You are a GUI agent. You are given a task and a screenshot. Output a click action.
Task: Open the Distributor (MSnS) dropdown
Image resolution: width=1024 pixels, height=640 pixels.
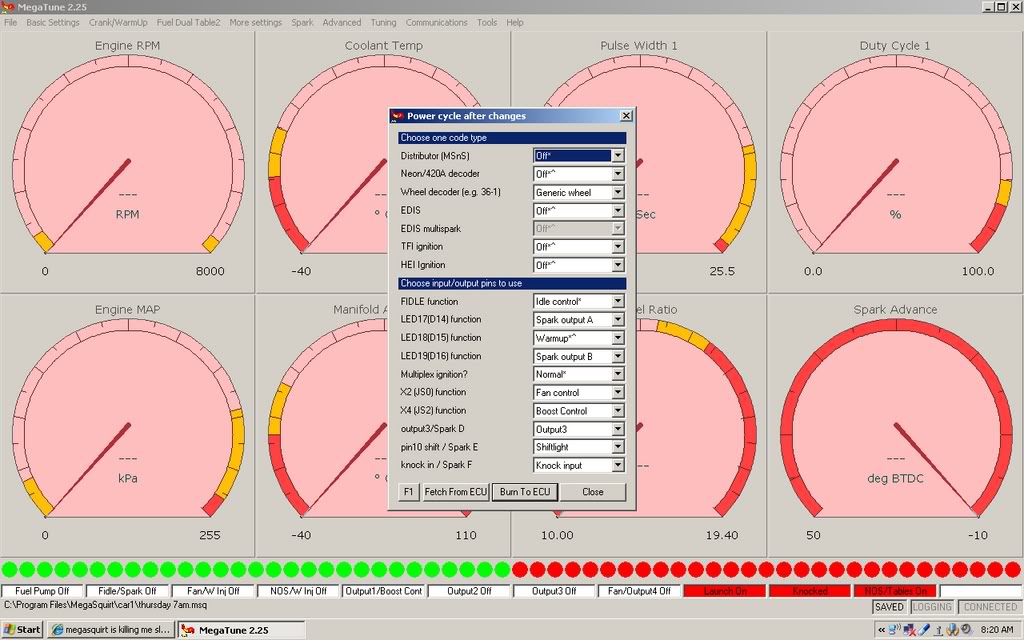618,156
